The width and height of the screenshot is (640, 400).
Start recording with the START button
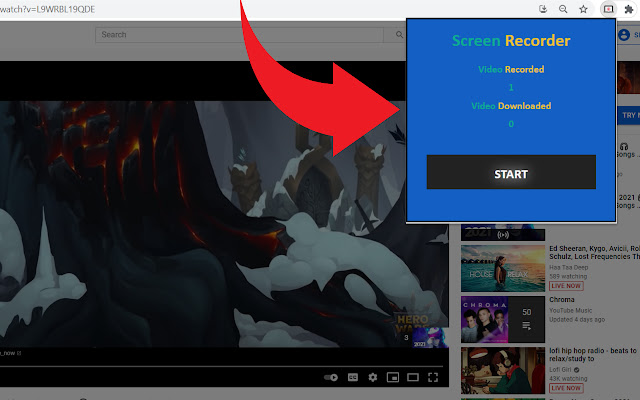pos(511,172)
